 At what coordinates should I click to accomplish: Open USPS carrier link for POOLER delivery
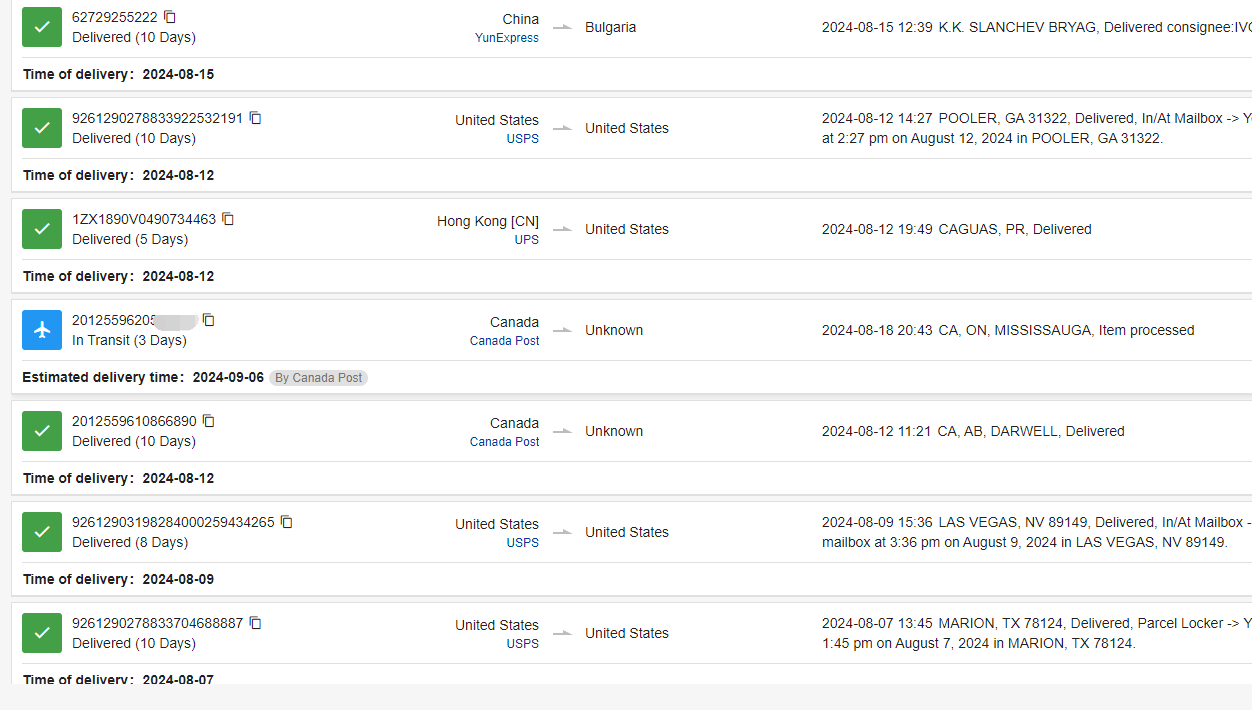pos(523,139)
